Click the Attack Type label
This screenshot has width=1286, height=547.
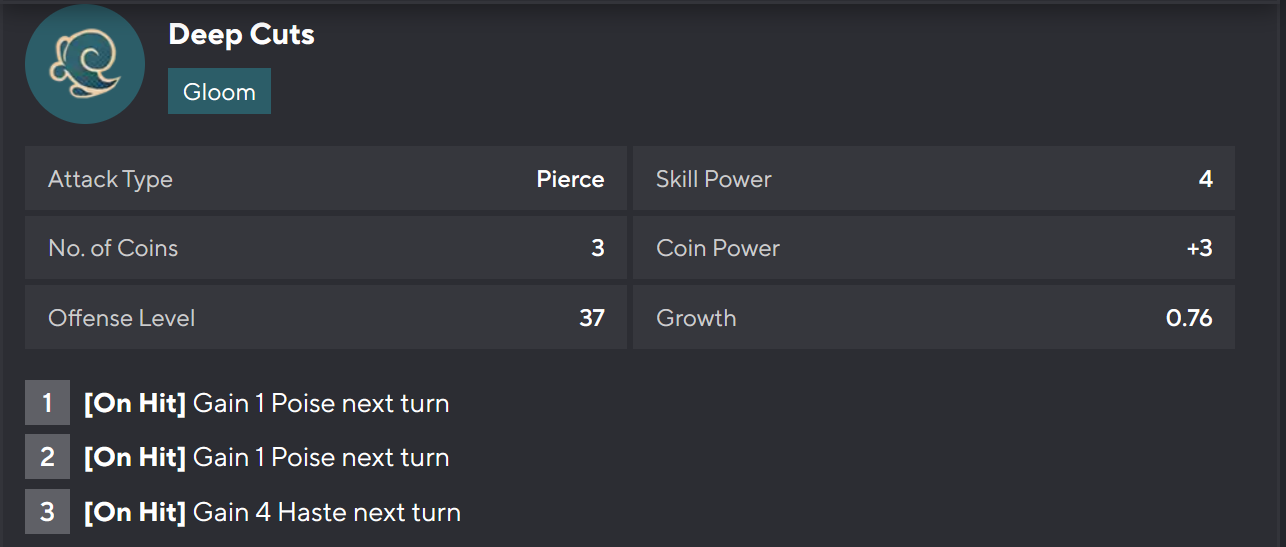click(x=110, y=179)
